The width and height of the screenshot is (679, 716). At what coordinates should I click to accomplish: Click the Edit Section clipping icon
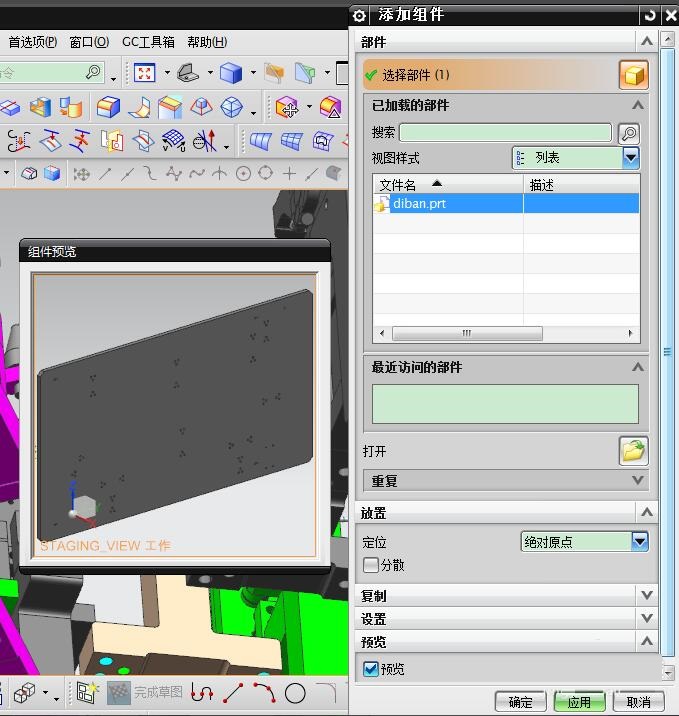[x=305, y=73]
